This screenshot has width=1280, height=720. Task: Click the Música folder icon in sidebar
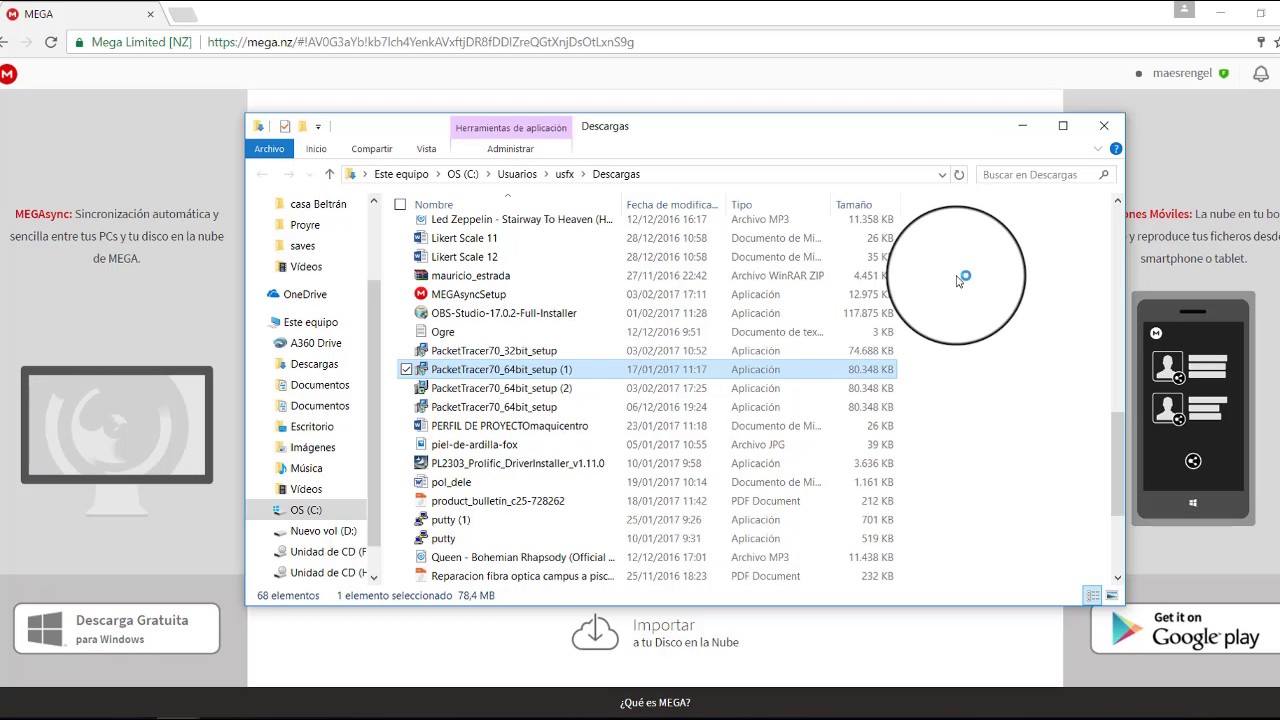point(281,468)
